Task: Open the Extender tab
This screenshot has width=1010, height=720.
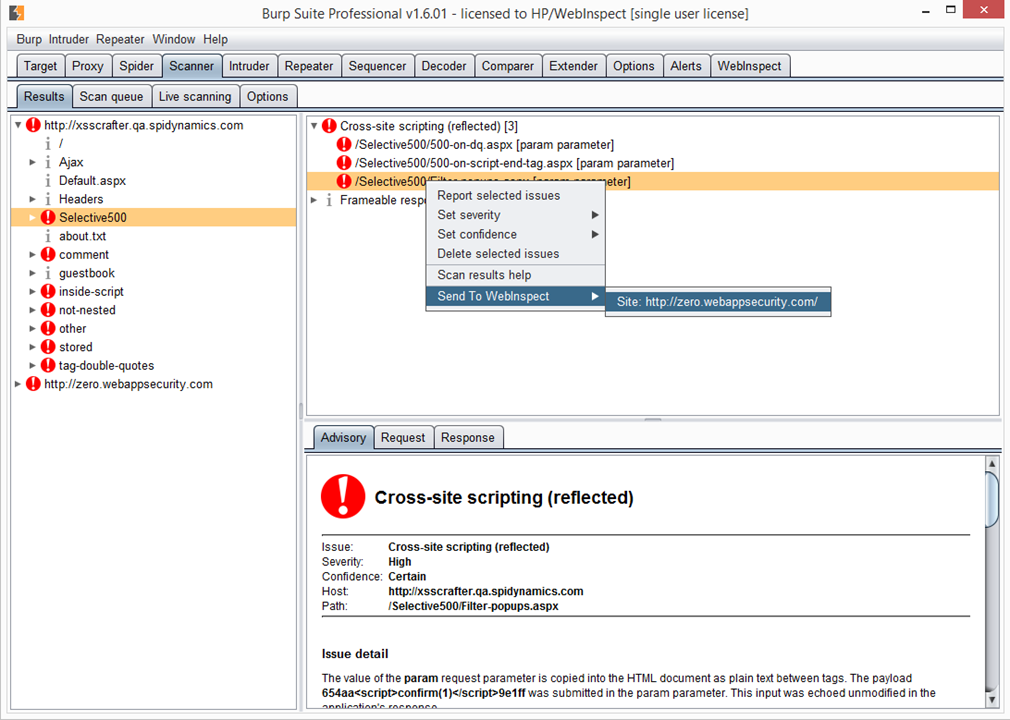Action: [x=573, y=66]
